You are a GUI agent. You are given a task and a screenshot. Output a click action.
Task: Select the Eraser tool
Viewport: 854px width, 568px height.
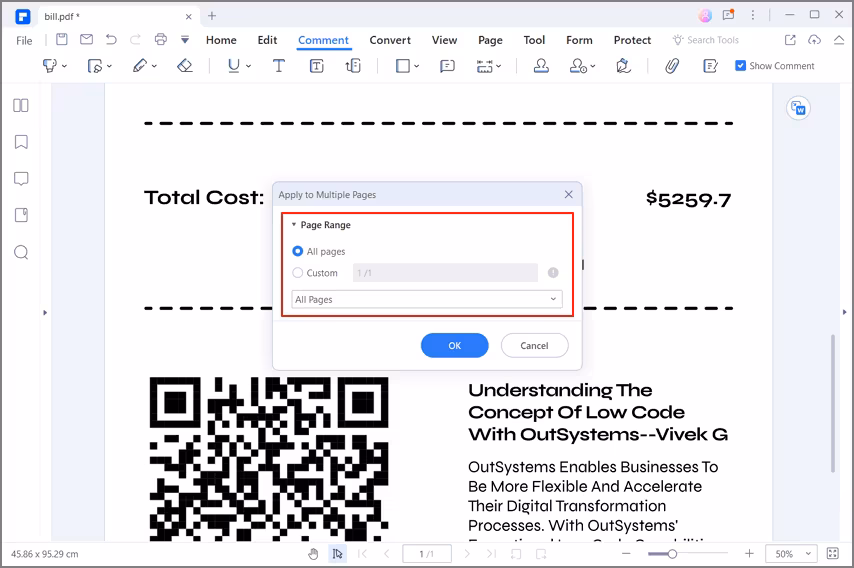[x=185, y=66]
